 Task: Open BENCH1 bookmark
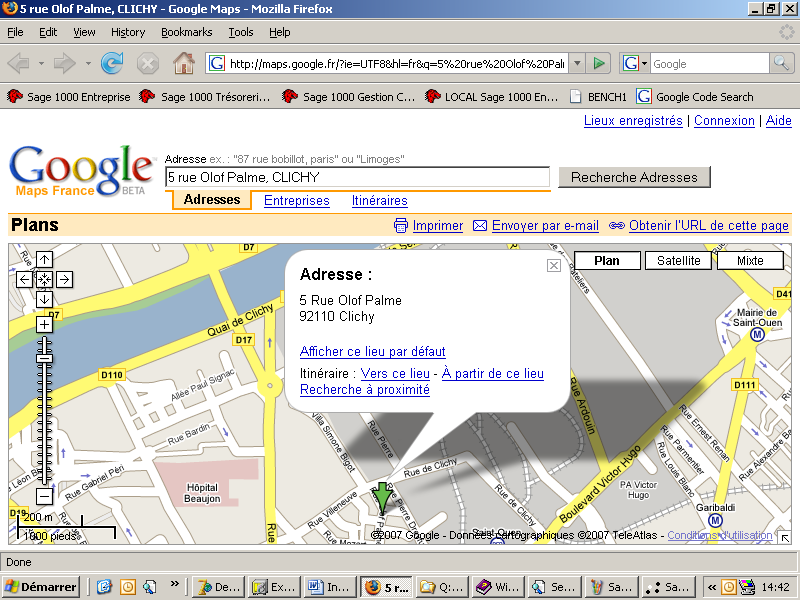coord(598,96)
